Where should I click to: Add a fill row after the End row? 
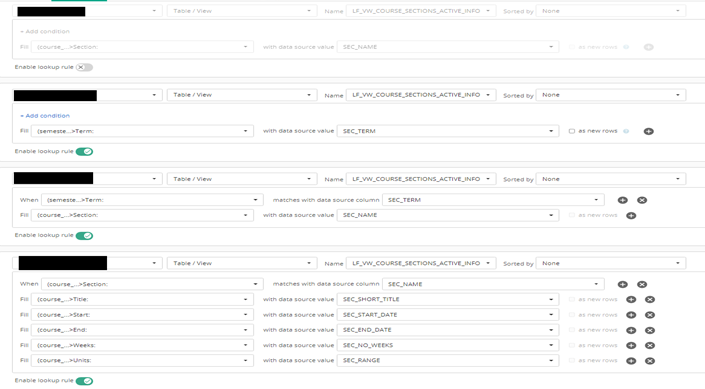point(631,330)
